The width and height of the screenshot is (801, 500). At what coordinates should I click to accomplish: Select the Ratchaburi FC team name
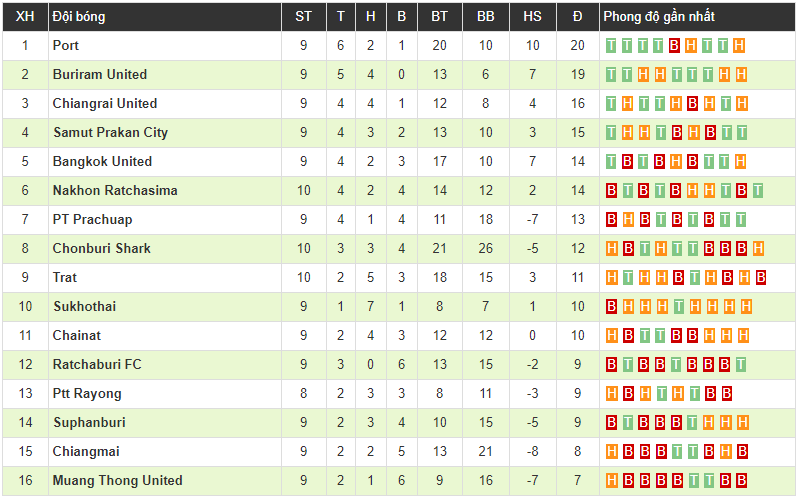point(97,364)
